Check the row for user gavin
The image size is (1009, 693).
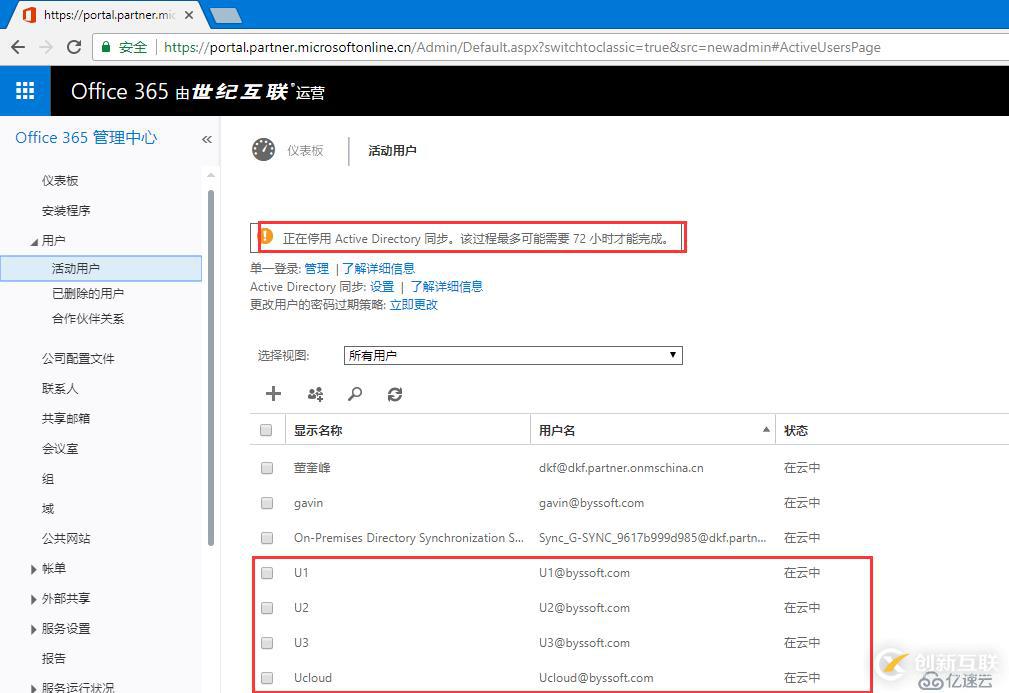[x=266, y=503]
